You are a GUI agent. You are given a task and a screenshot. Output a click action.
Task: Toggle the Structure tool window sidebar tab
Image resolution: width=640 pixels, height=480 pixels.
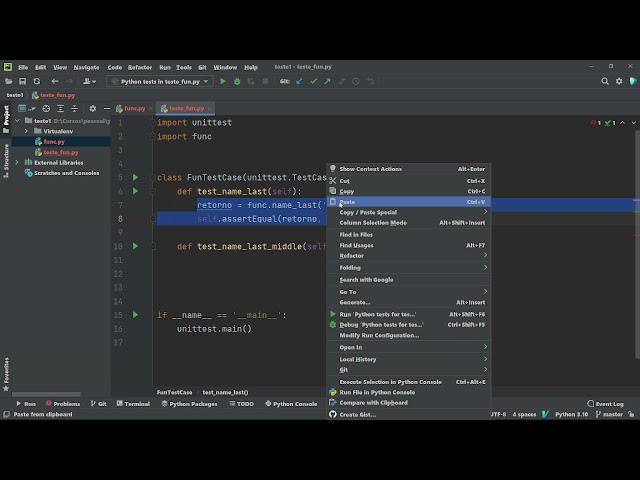[x=6, y=160]
